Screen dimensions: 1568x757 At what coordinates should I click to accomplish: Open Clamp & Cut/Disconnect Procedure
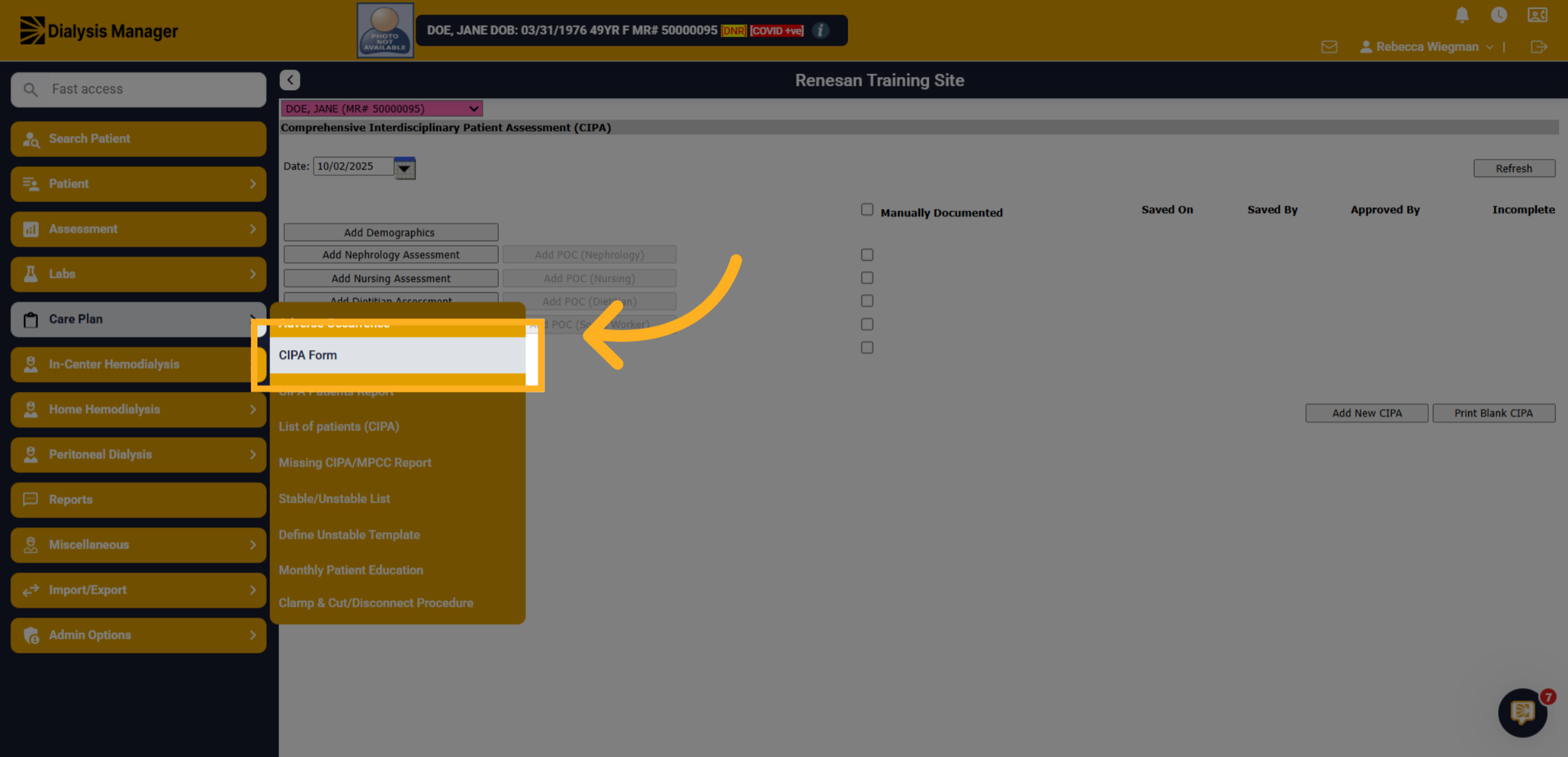pos(376,603)
